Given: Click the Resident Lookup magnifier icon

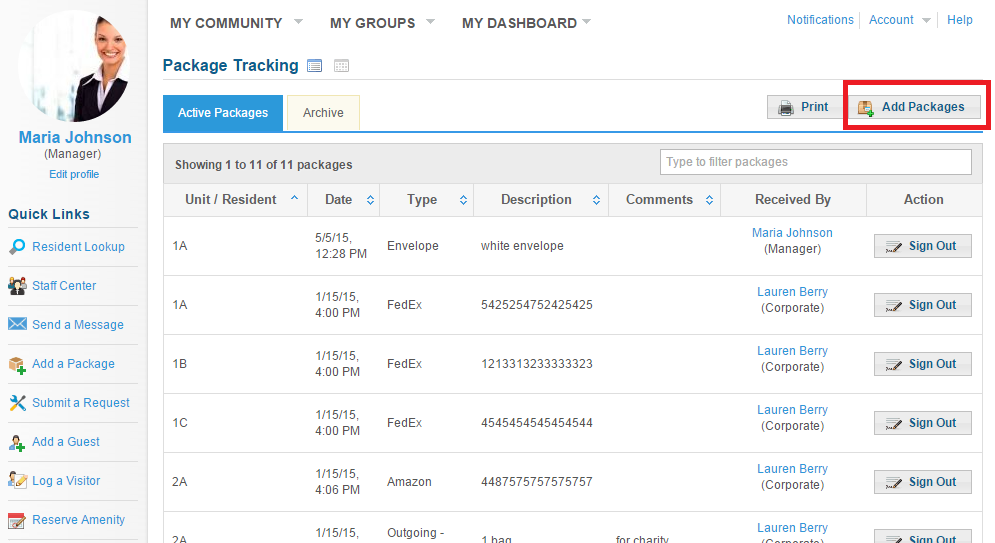Looking at the screenshot, I should (x=17, y=247).
